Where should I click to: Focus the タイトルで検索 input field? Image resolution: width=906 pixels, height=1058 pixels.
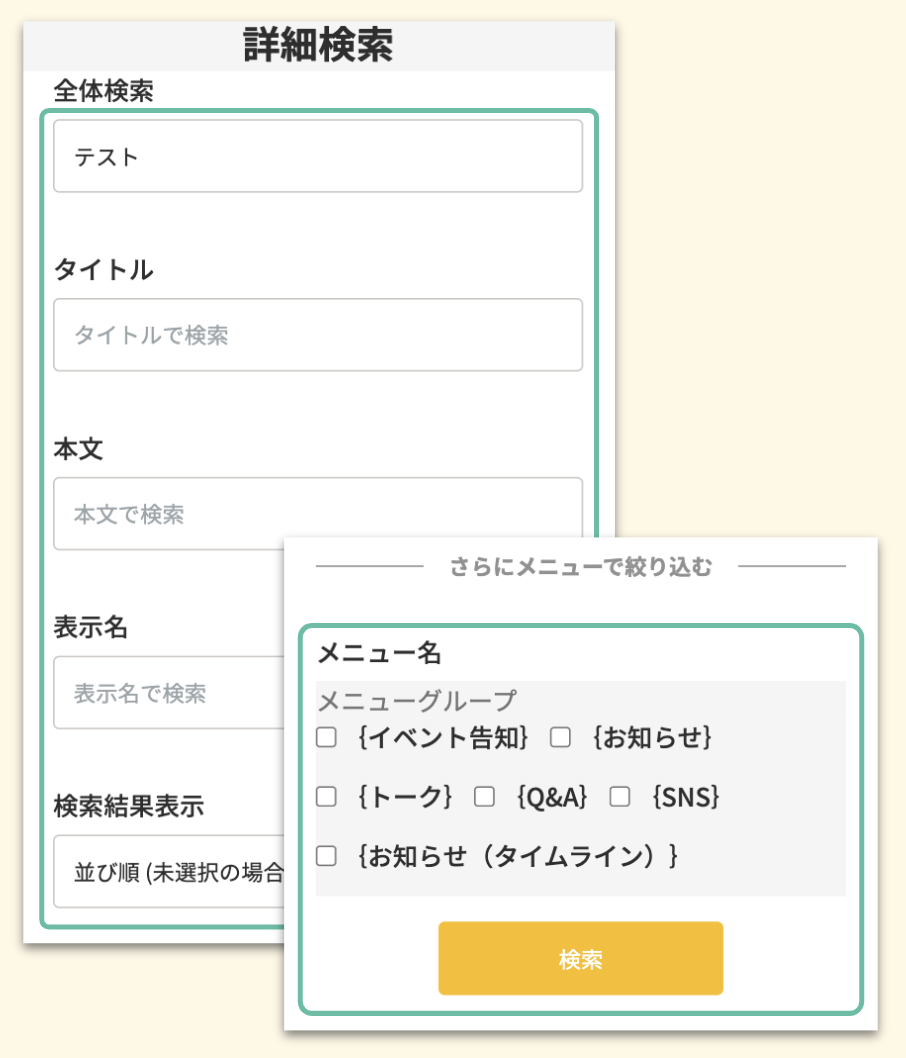click(x=317, y=335)
